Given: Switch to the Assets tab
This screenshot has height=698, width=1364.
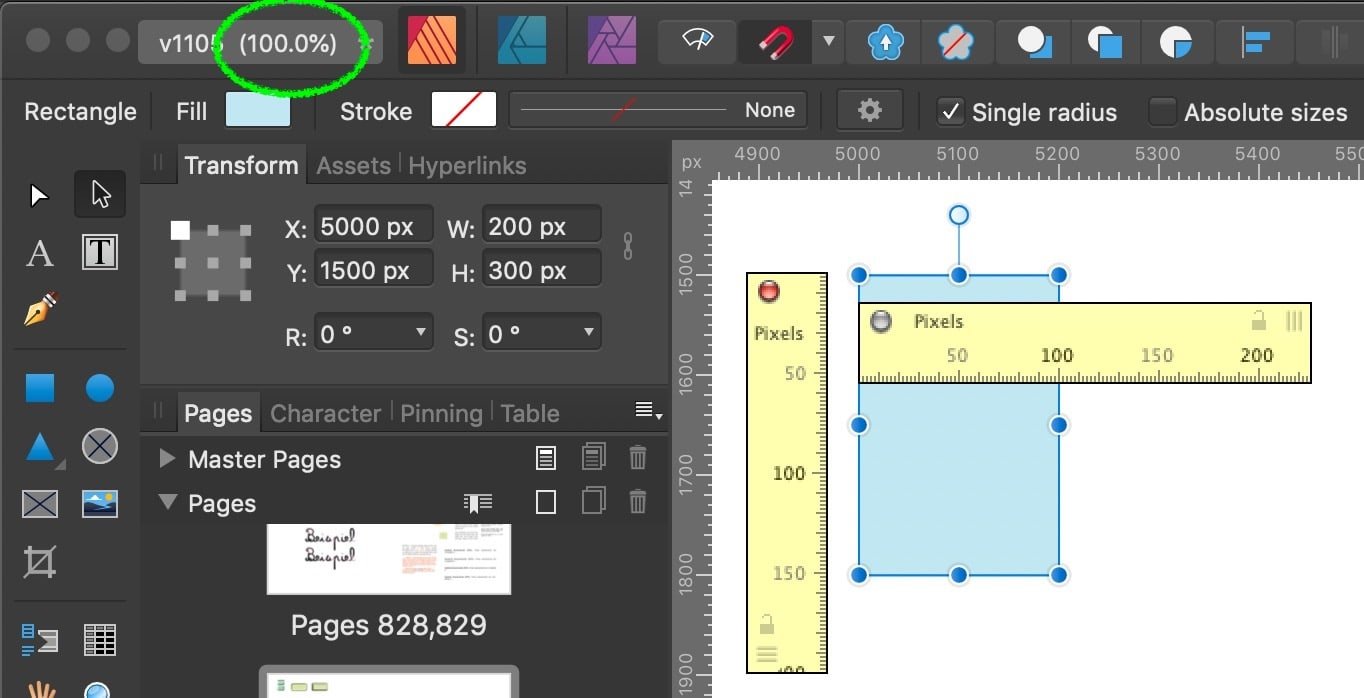Looking at the screenshot, I should point(352,165).
